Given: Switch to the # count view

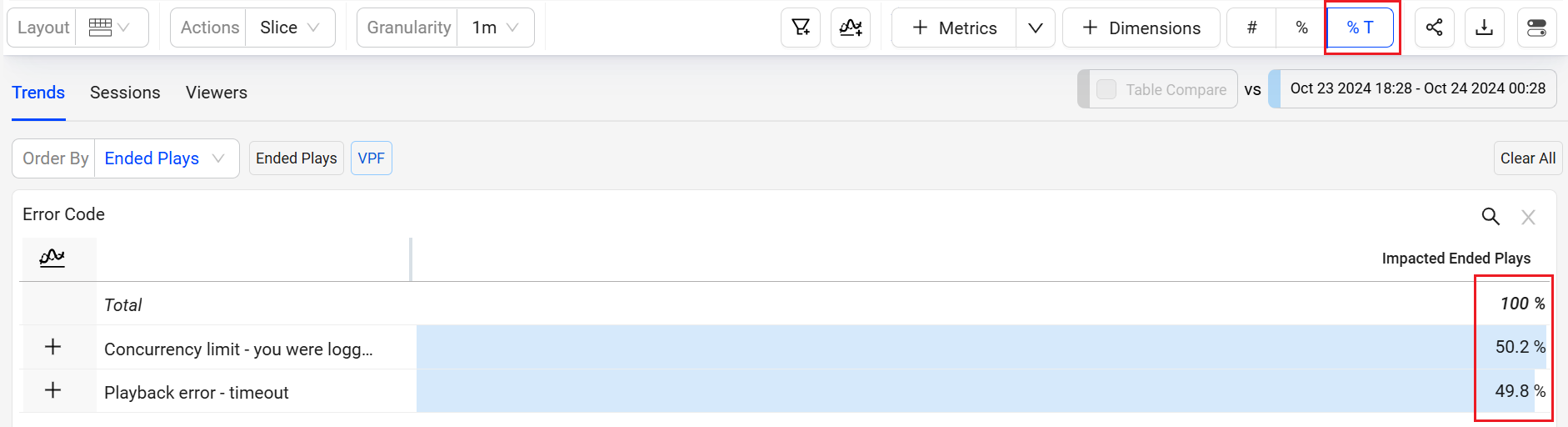Looking at the screenshot, I should pos(1251,28).
